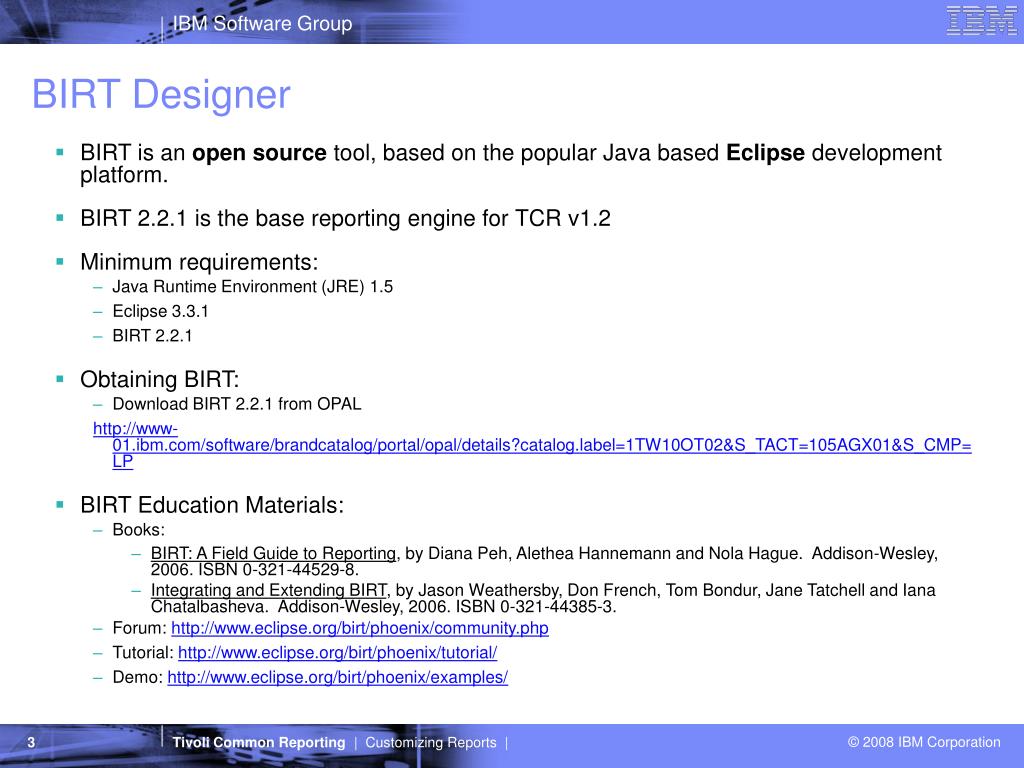Click 'Java Runtime Environment (JRE) 1.5' item
Viewport: 1024px width, 768px height.
click(x=253, y=287)
